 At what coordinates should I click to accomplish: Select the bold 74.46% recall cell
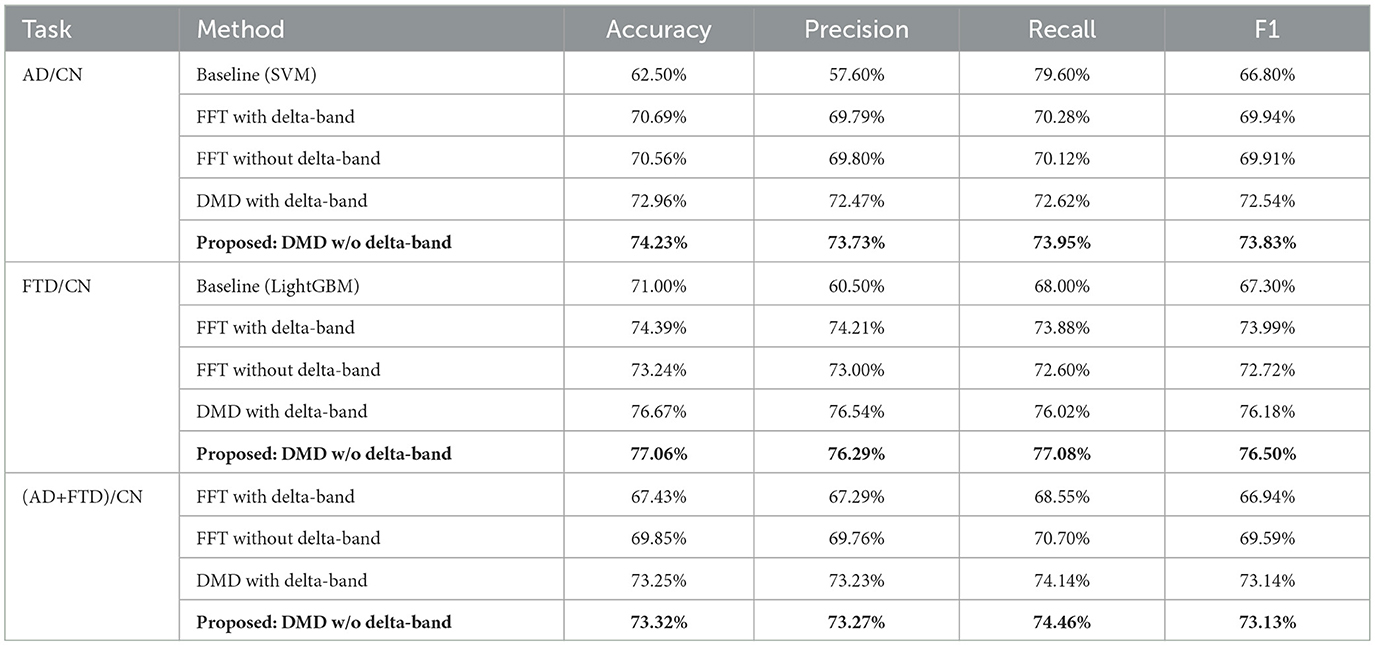tap(1062, 622)
